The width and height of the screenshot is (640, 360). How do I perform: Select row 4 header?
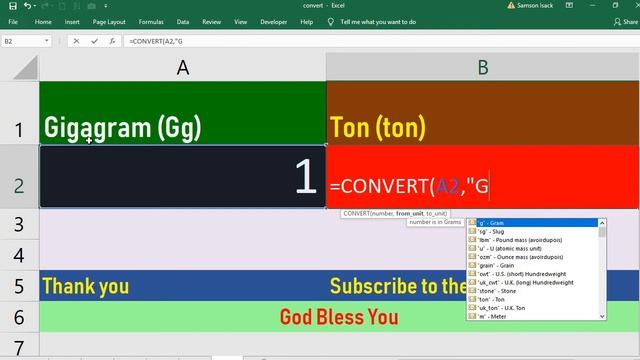click(x=19, y=255)
